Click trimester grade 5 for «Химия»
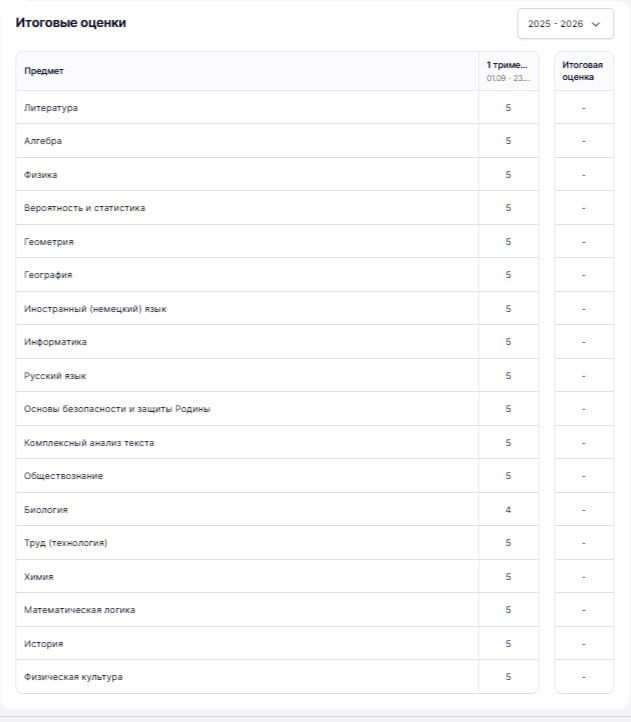631x722 pixels. [x=508, y=577]
